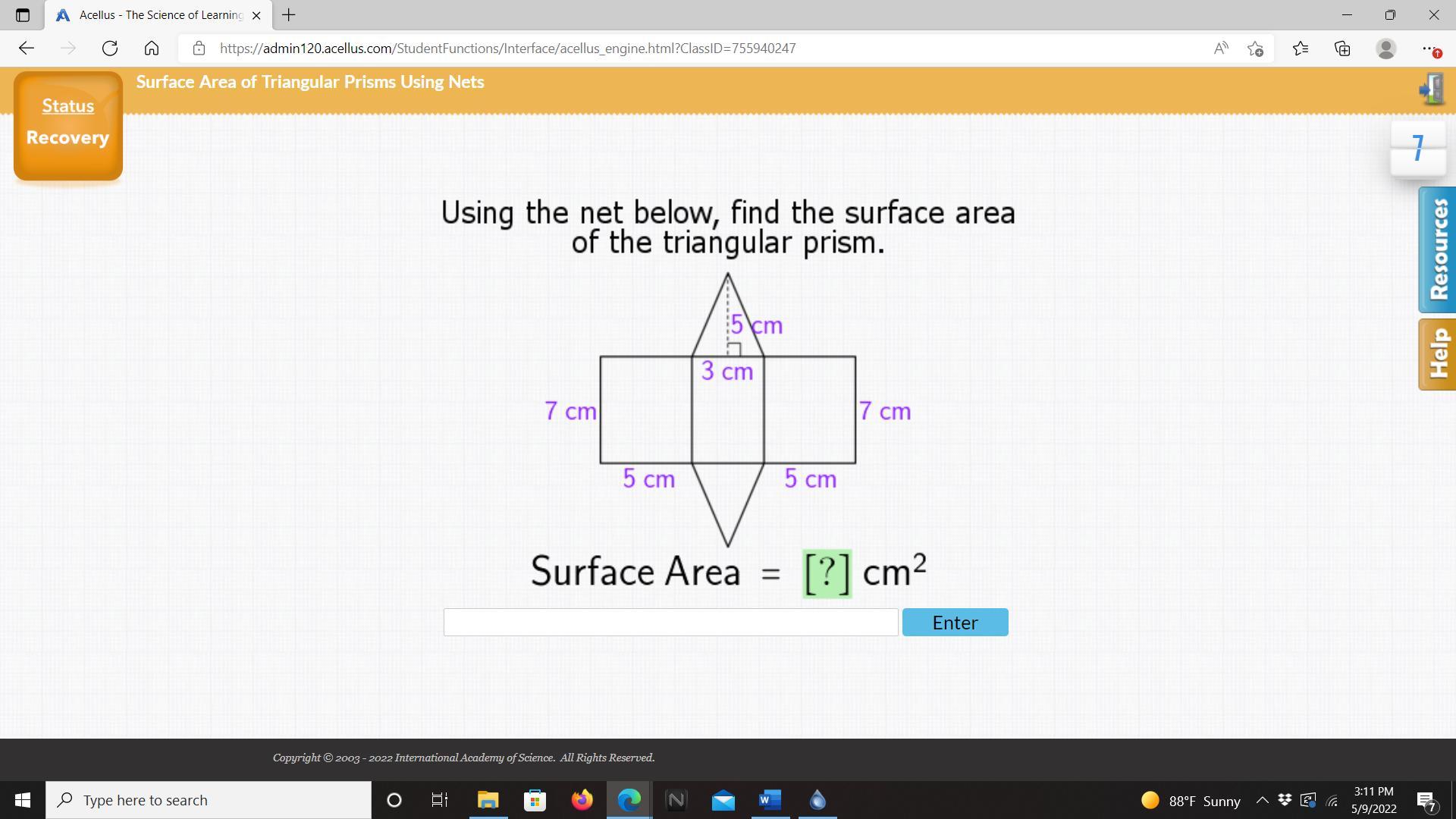The width and height of the screenshot is (1456, 819).
Task: Click the Read Aloud icon
Action: point(1220,49)
